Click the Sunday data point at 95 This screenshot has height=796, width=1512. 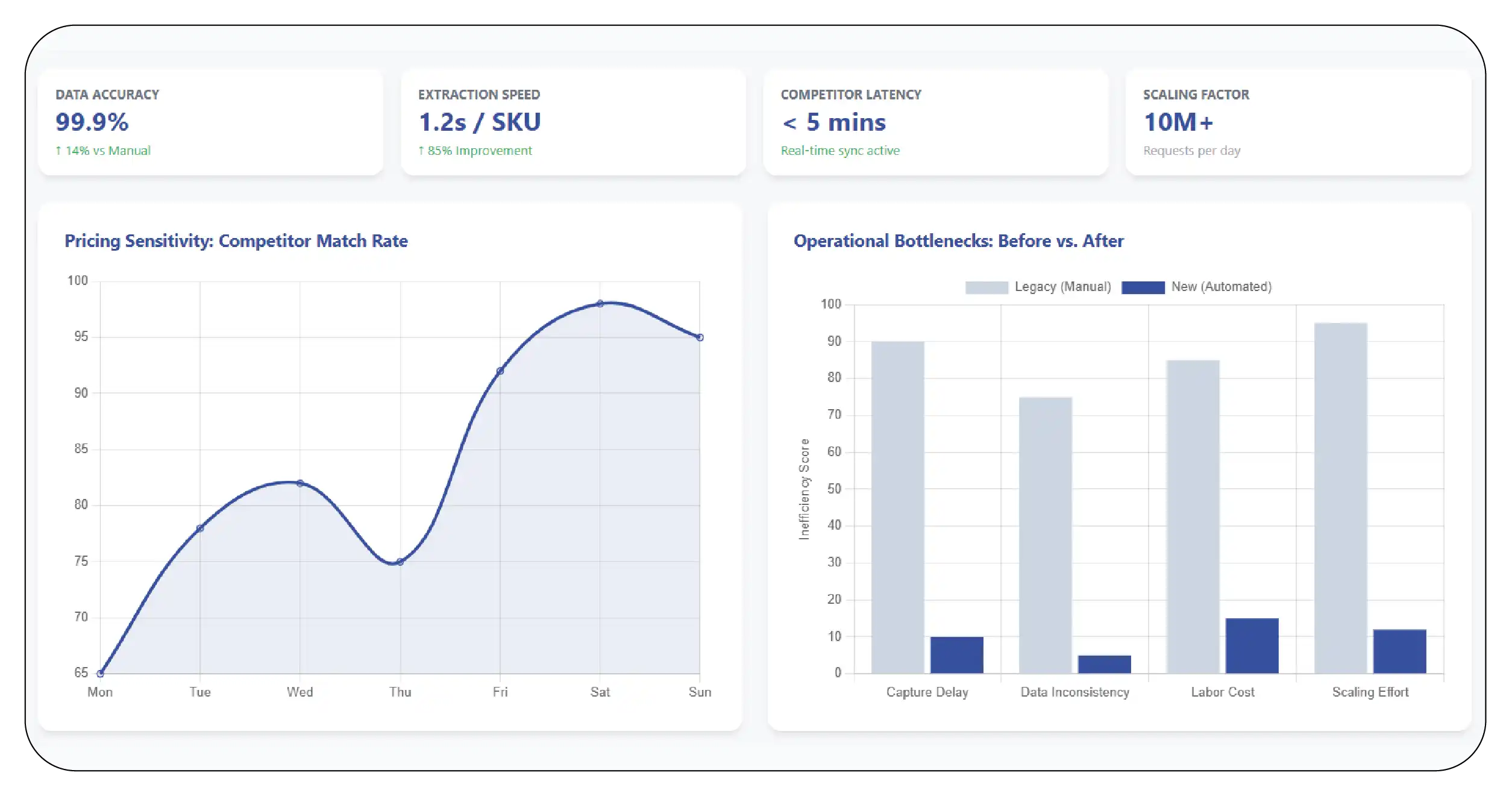pos(700,337)
